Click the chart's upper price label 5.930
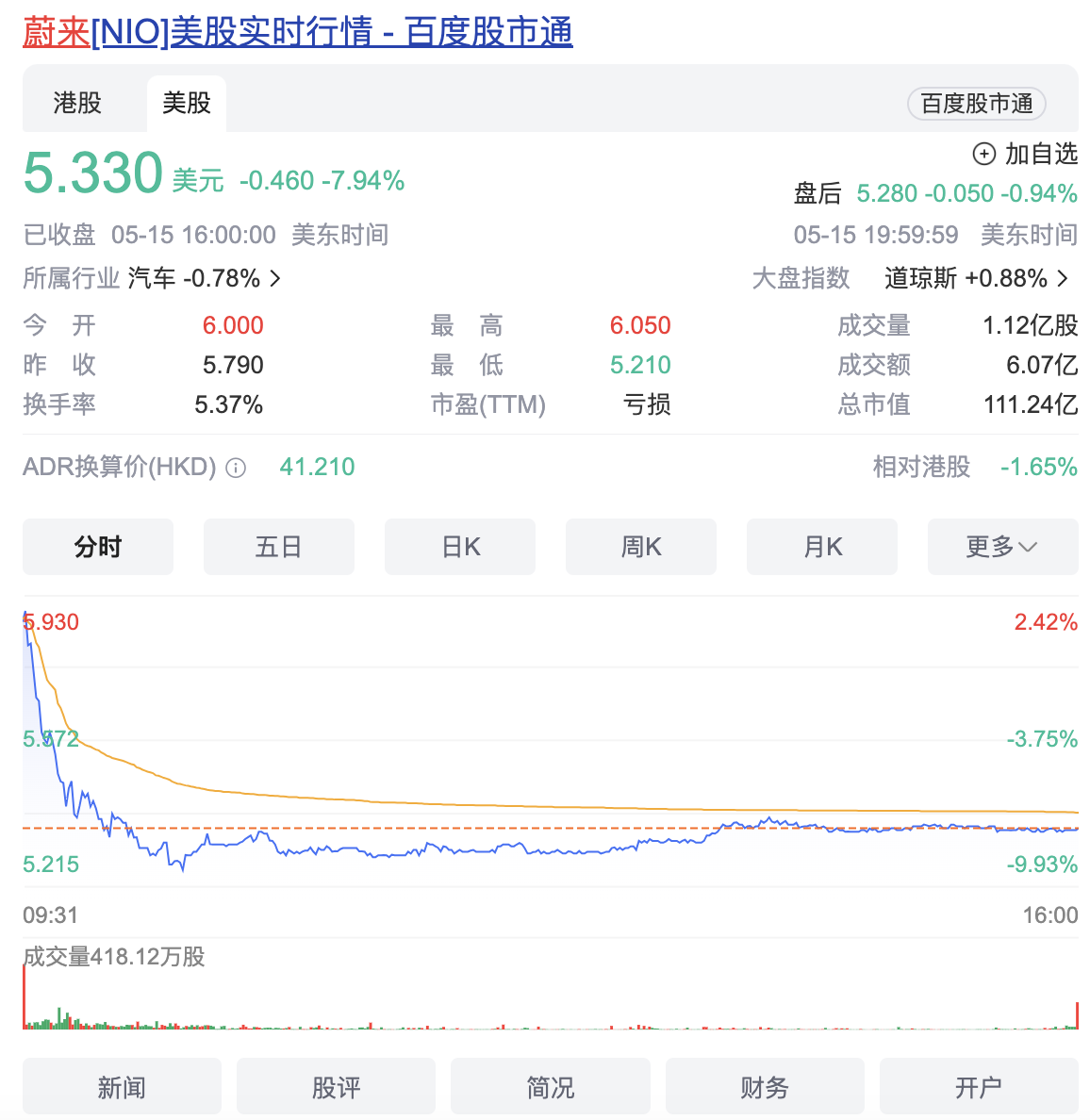This screenshot has width=1090, height=1120. click(52, 622)
